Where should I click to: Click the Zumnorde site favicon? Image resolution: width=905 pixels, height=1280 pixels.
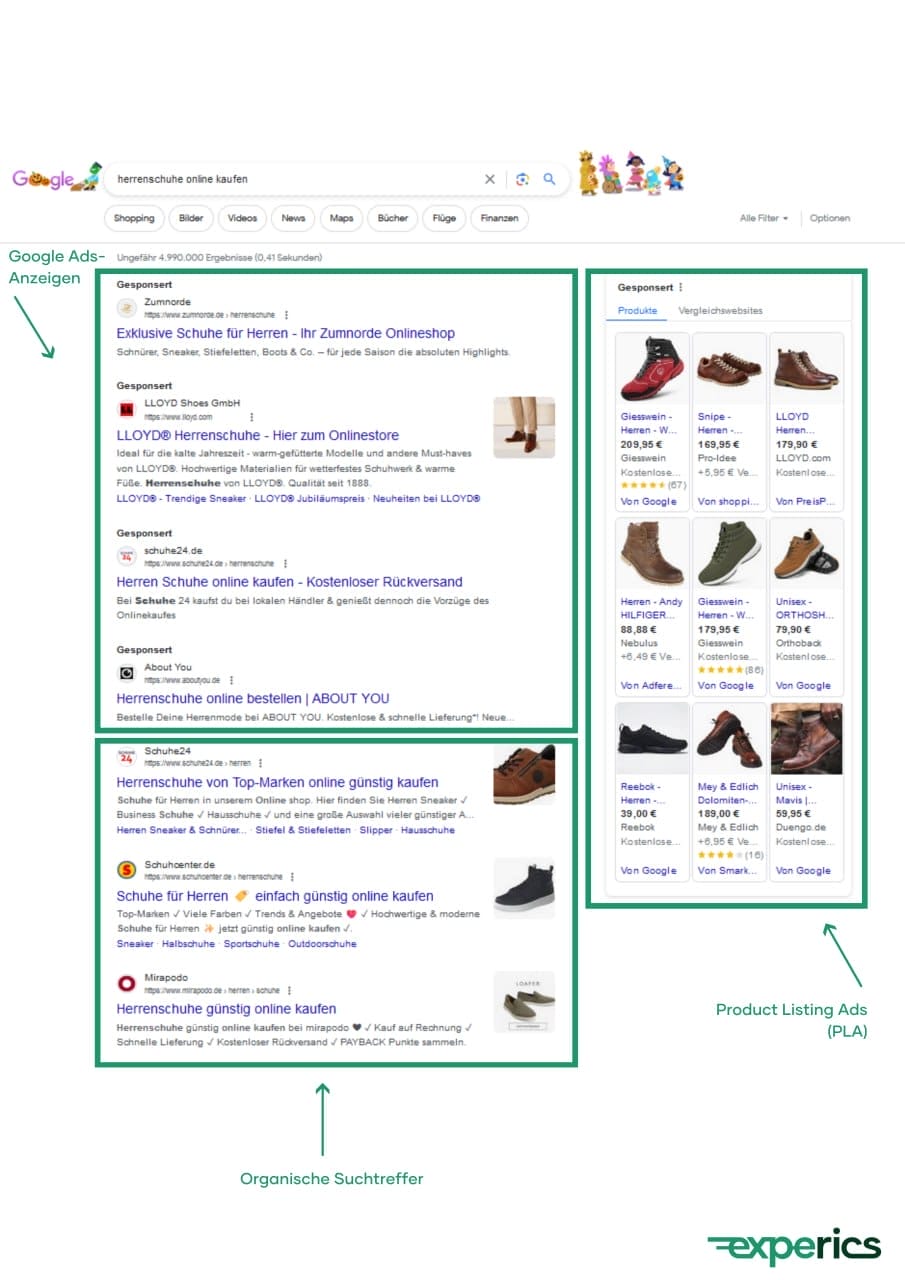coord(126,308)
